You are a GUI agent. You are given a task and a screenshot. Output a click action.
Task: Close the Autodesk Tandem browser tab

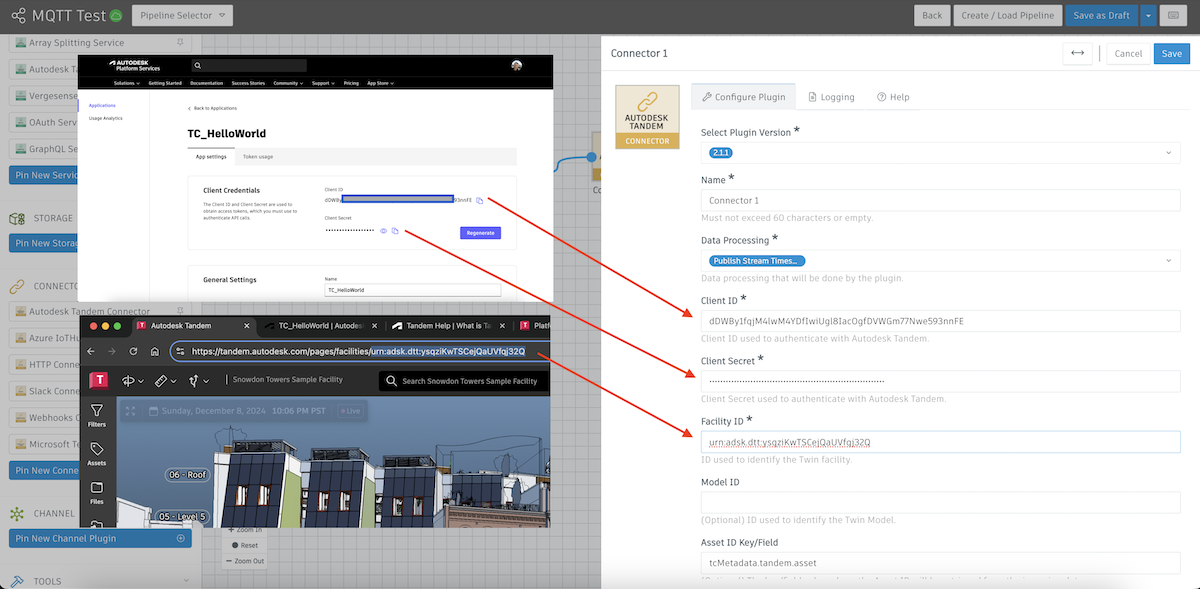249,325
